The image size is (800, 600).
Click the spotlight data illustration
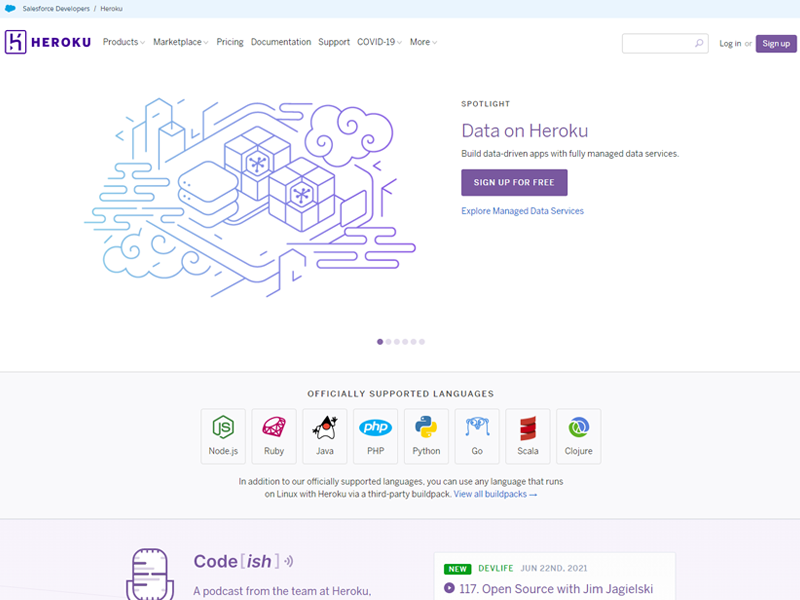click(x=250, y=198)
